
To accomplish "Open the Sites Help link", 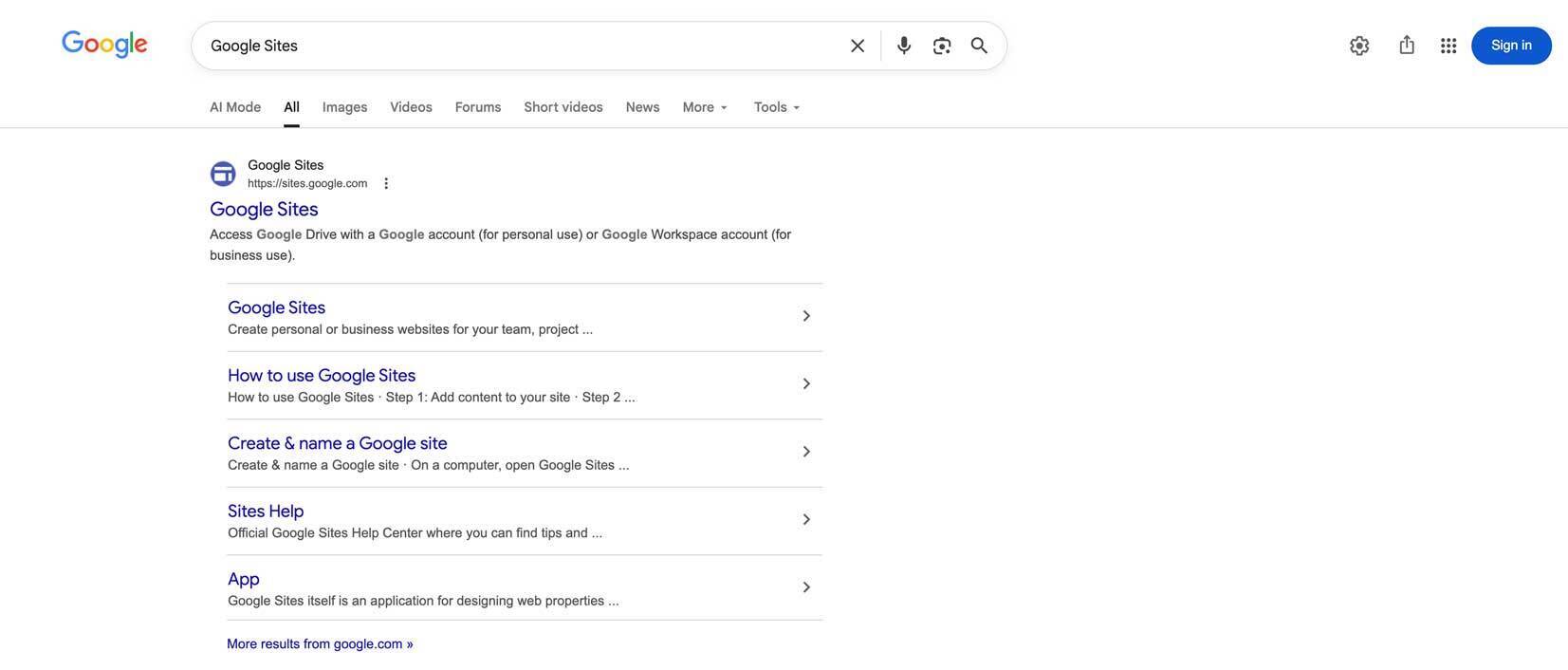I will coord(266,512).
